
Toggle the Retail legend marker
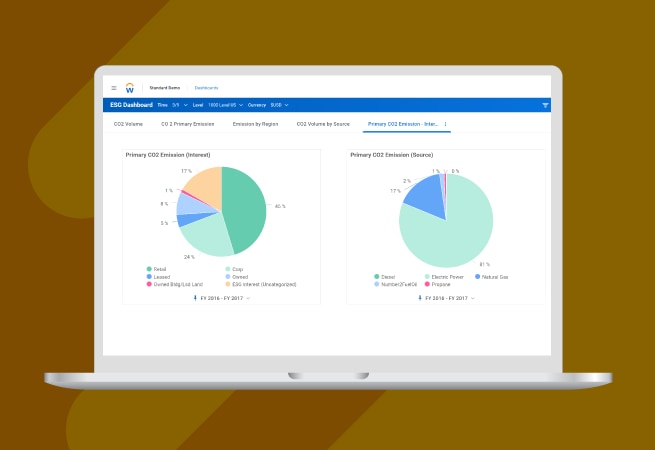pos(149,268)
